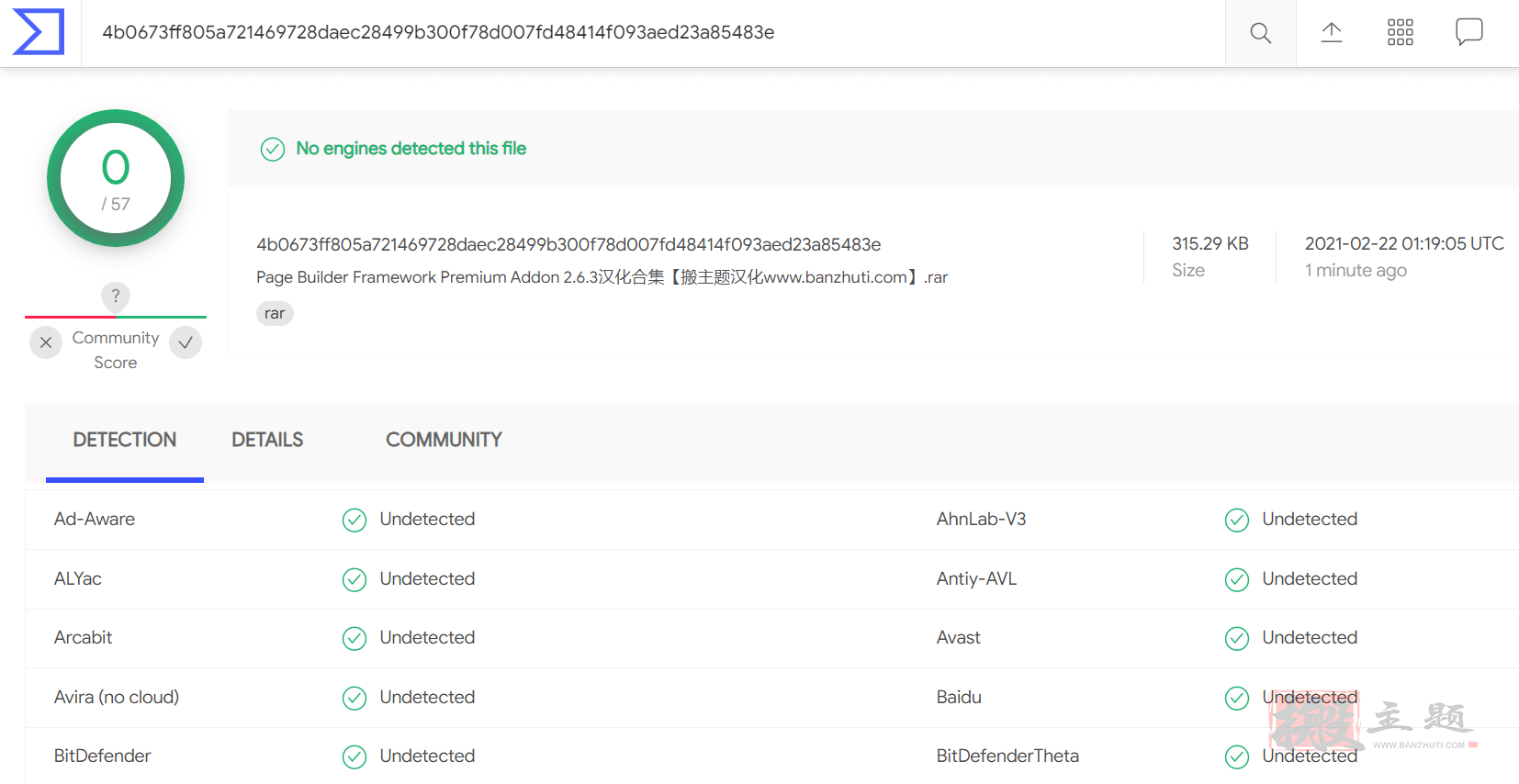Select the BitDefender engine name
Screen dimensions: 1519x784
coord(102,756)
